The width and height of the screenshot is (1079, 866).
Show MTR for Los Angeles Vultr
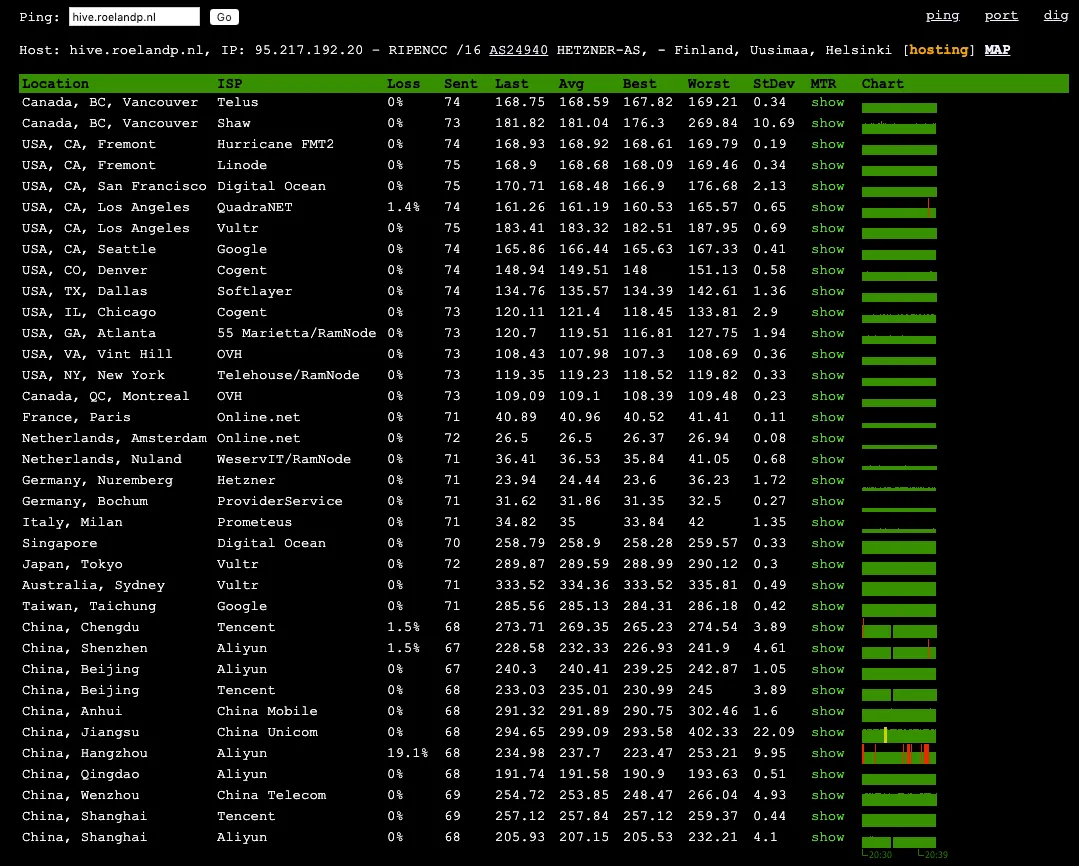pyautogui.click(x=827, y=228)
